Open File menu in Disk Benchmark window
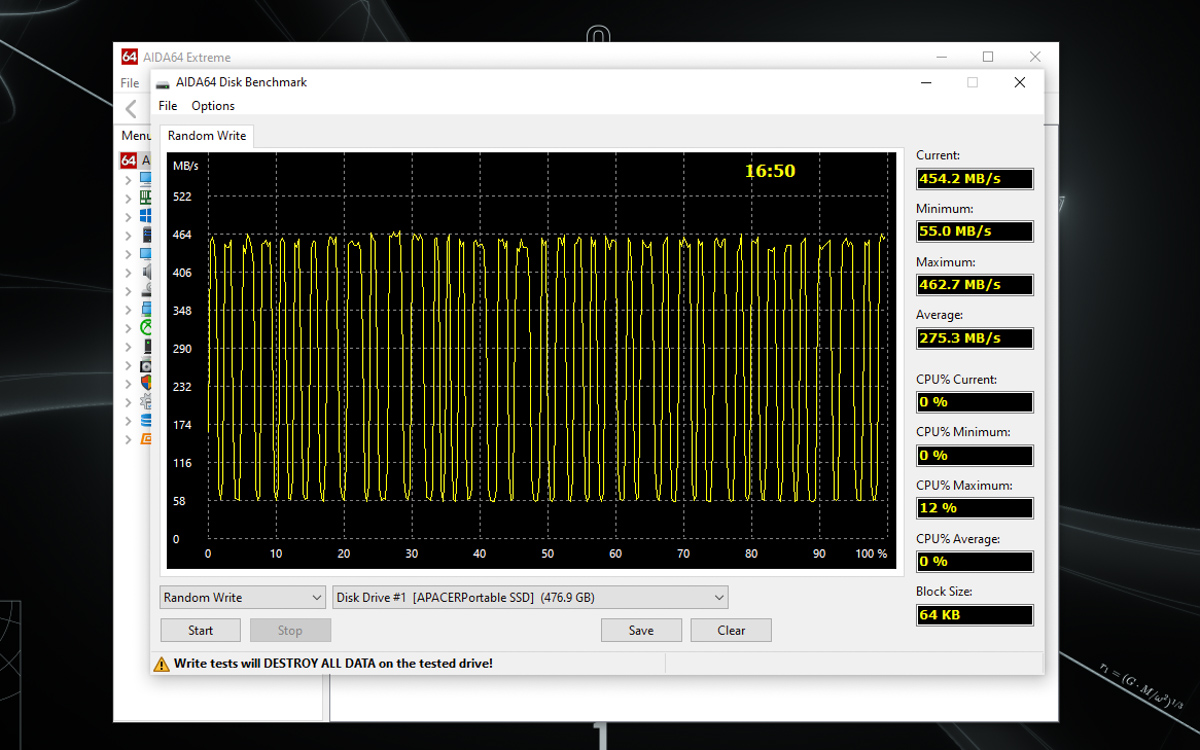Screen dimensions: 1200x750 168,106
